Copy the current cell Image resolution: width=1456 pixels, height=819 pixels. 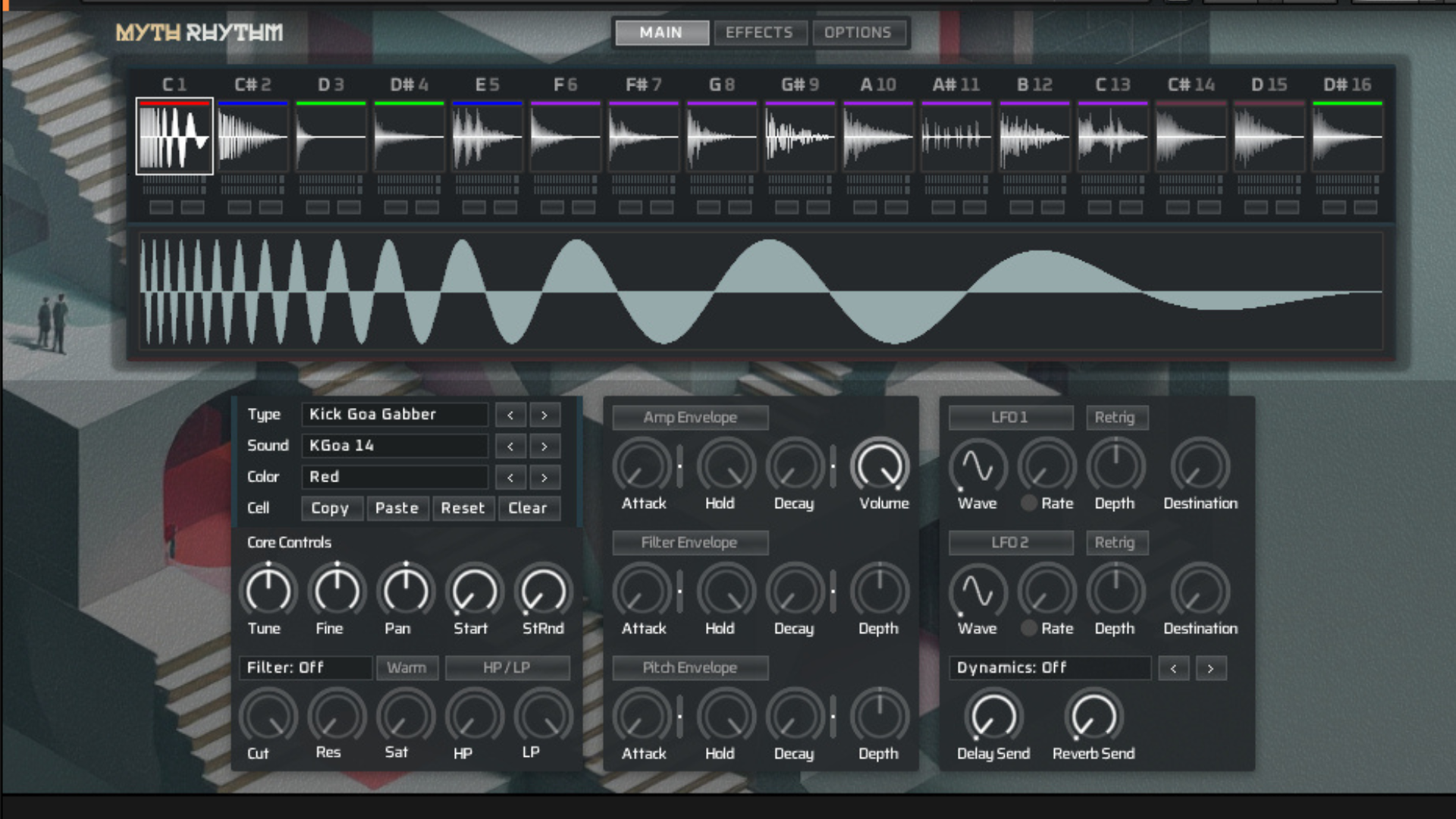(331, 508)
